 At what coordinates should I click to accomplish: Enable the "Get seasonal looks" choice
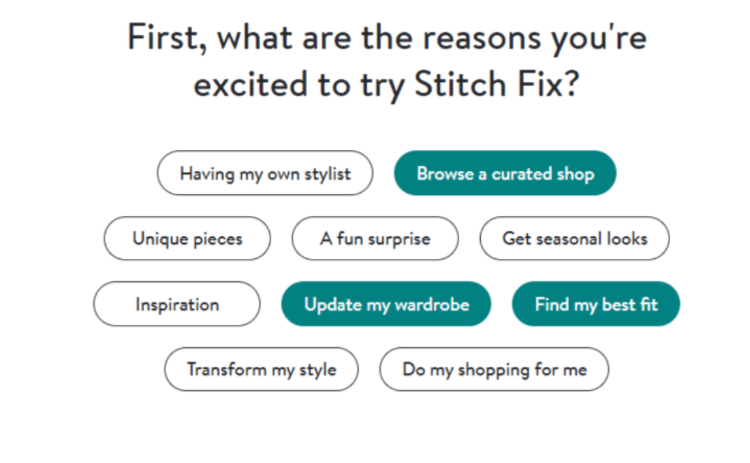point(574,238)
